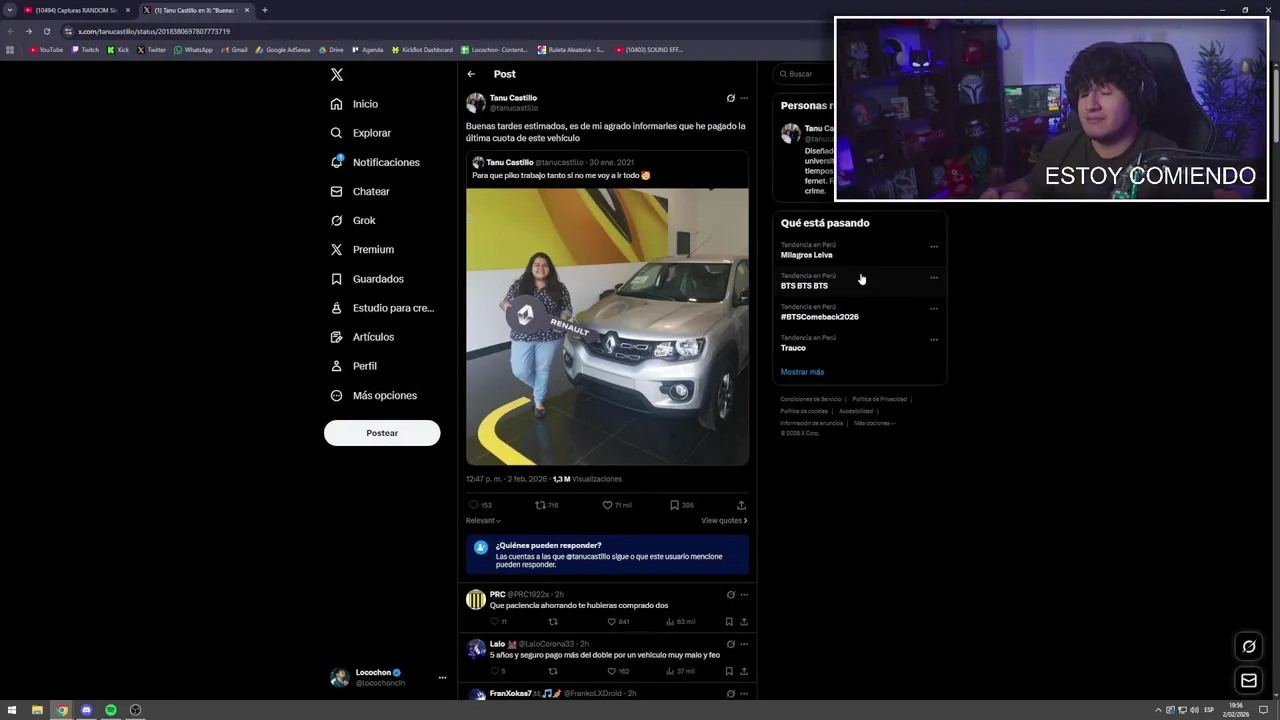Image resolution: width=1280 pixels, height=720 pixels.
Task: Click the Grok icon on FranXokas7's reply
Action: point(730,693)
